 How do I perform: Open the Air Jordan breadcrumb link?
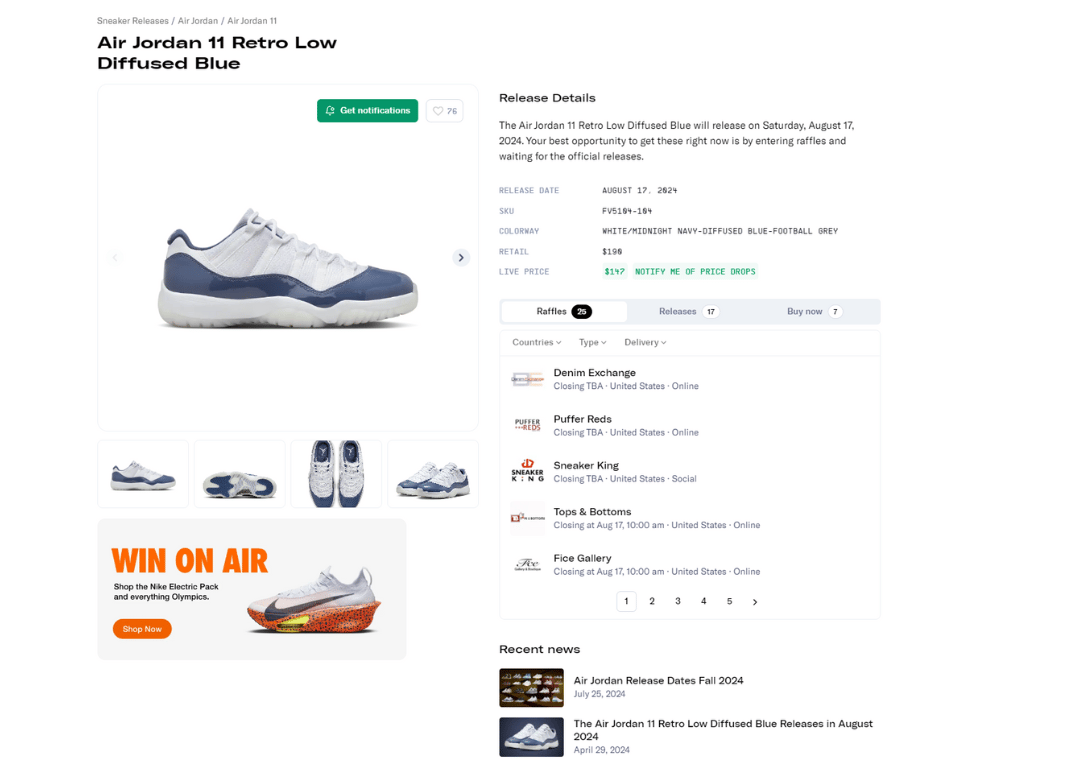[198, 21]
